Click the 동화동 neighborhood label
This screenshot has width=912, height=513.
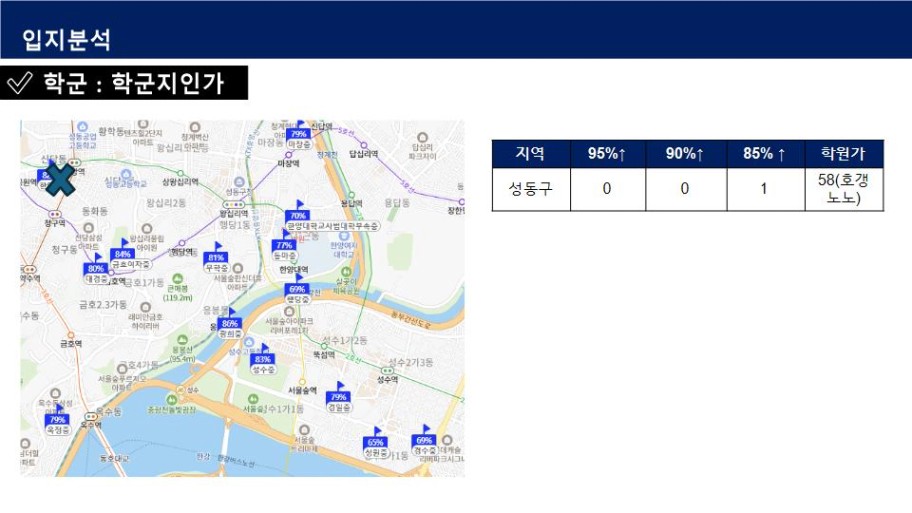pyautogui.click(x=95, y=211)
